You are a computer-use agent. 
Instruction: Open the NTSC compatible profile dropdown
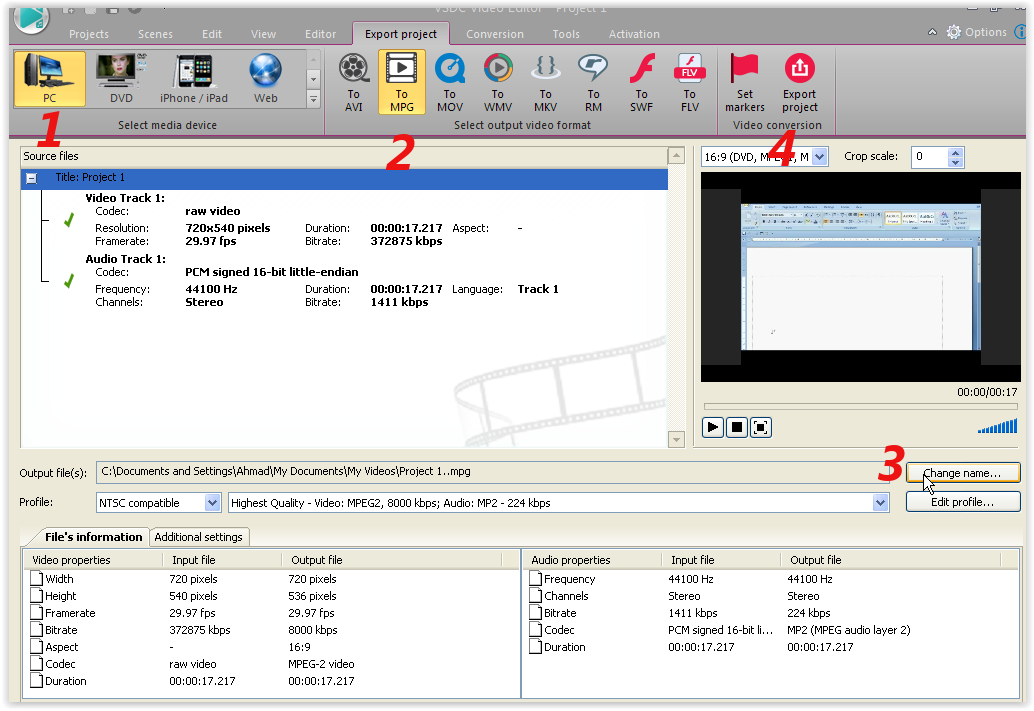[x=212, y=503]
